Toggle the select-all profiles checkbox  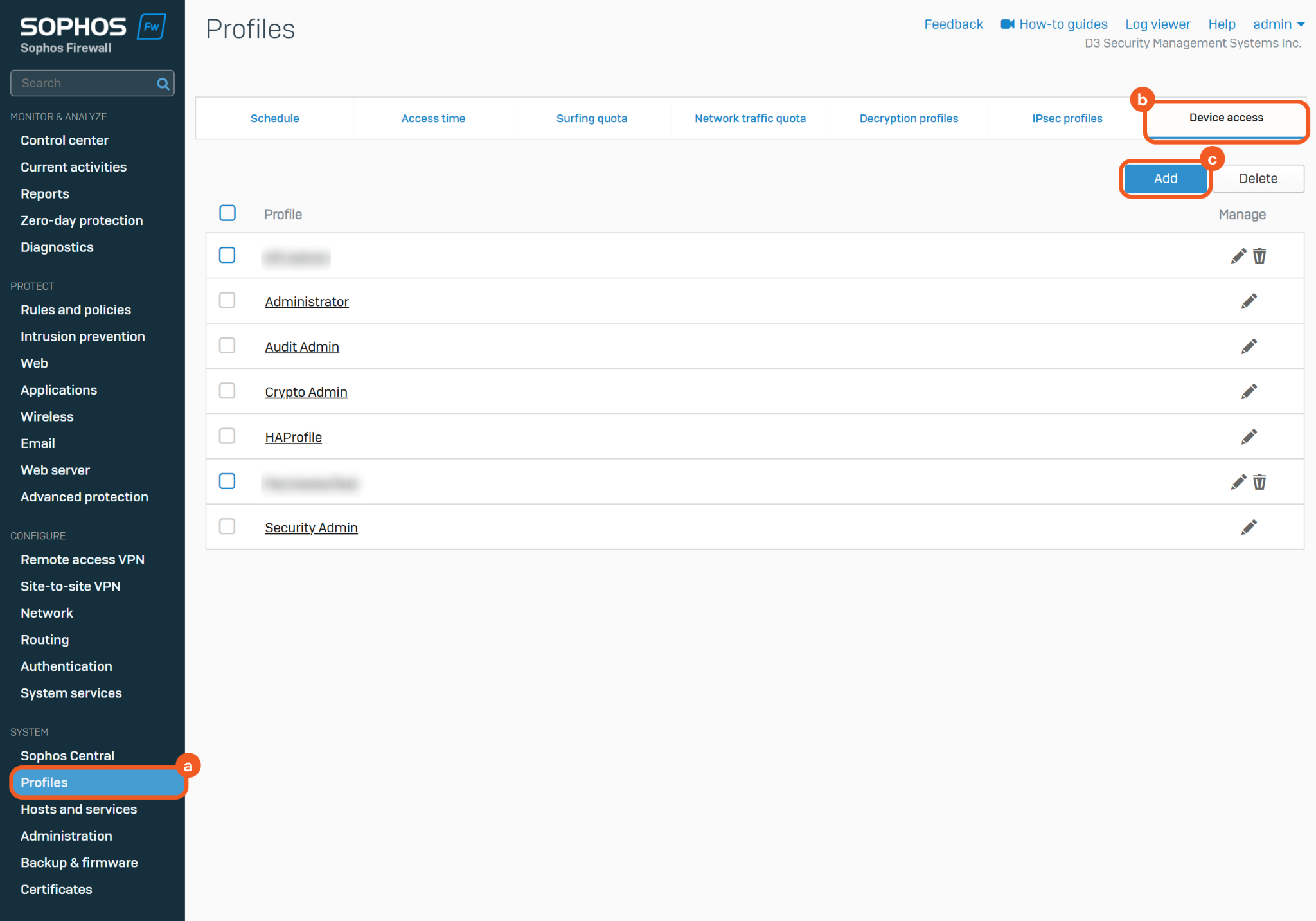[227, 213]
